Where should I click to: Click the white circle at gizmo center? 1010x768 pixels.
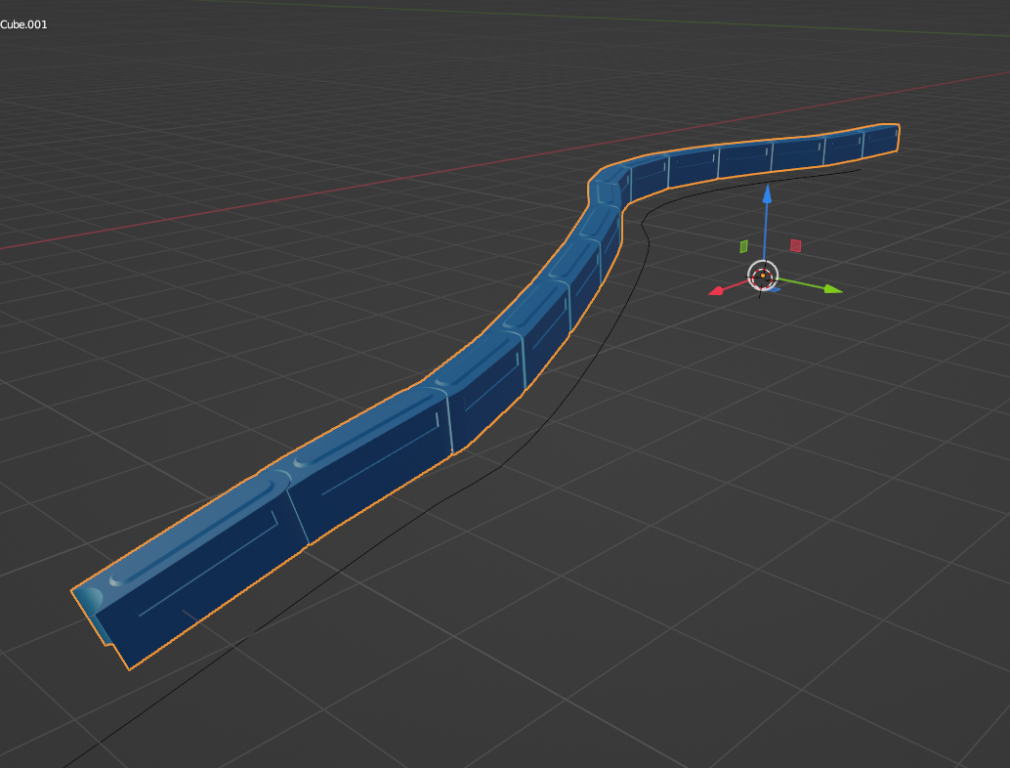763,276
